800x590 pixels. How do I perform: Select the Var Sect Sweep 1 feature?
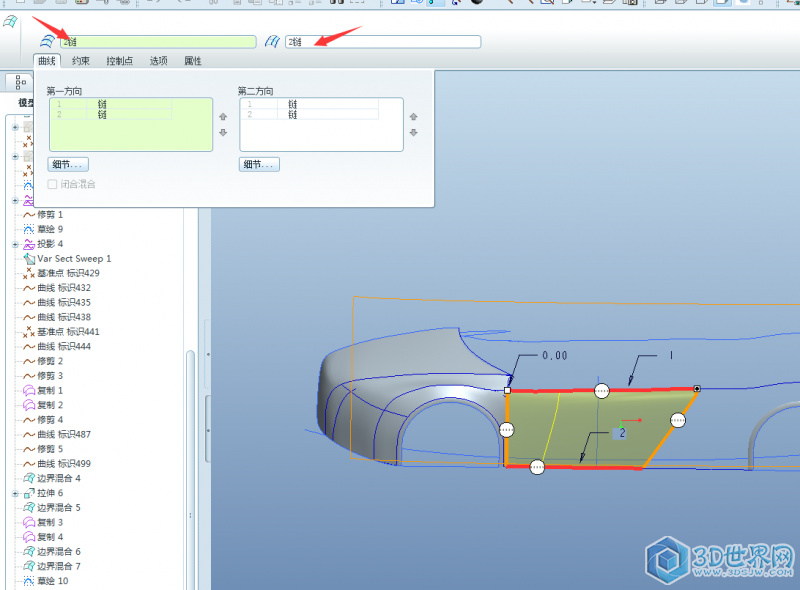[x=74, y=258]
